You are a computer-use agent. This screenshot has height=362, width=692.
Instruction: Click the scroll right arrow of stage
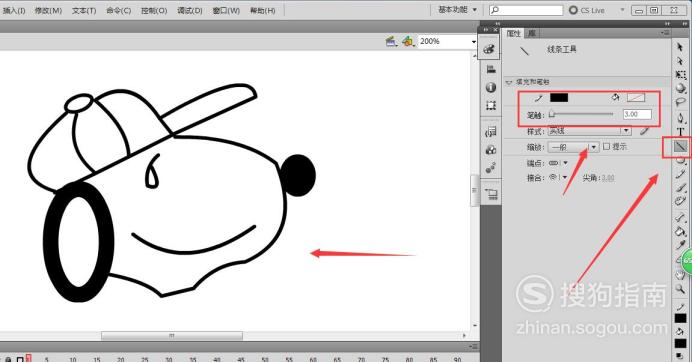[464, 336]
